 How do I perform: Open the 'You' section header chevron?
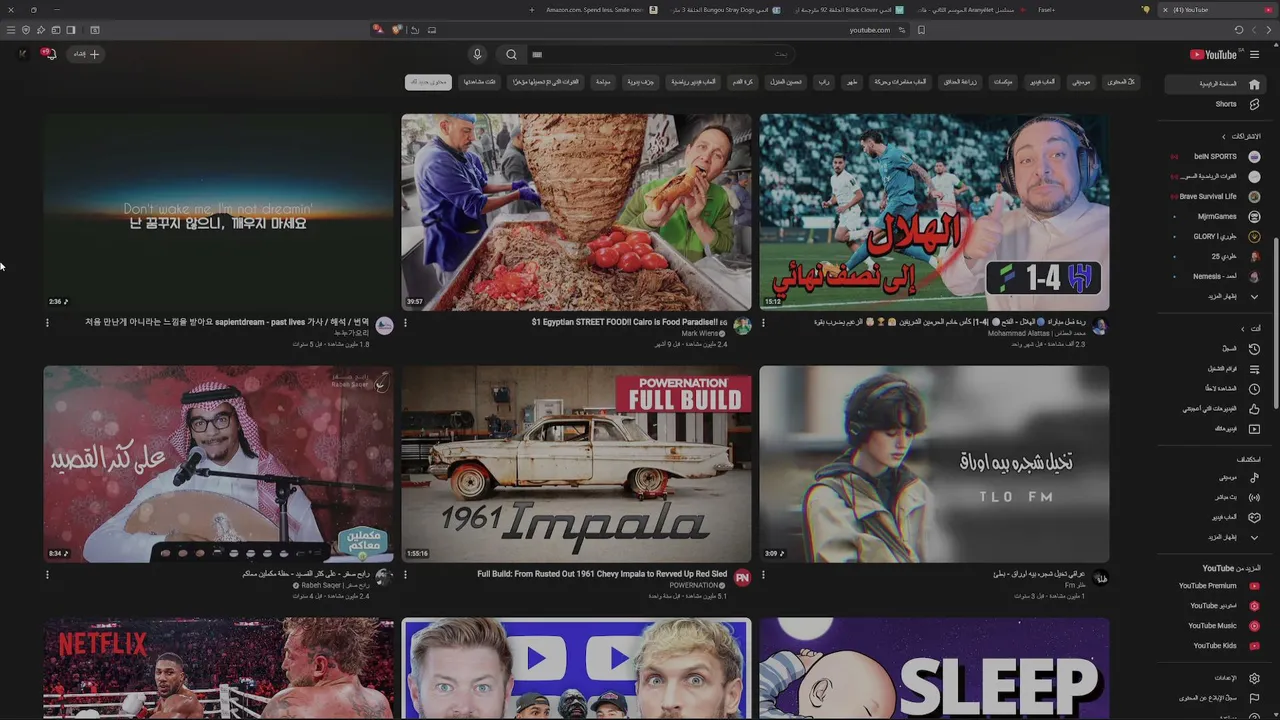1243,329
